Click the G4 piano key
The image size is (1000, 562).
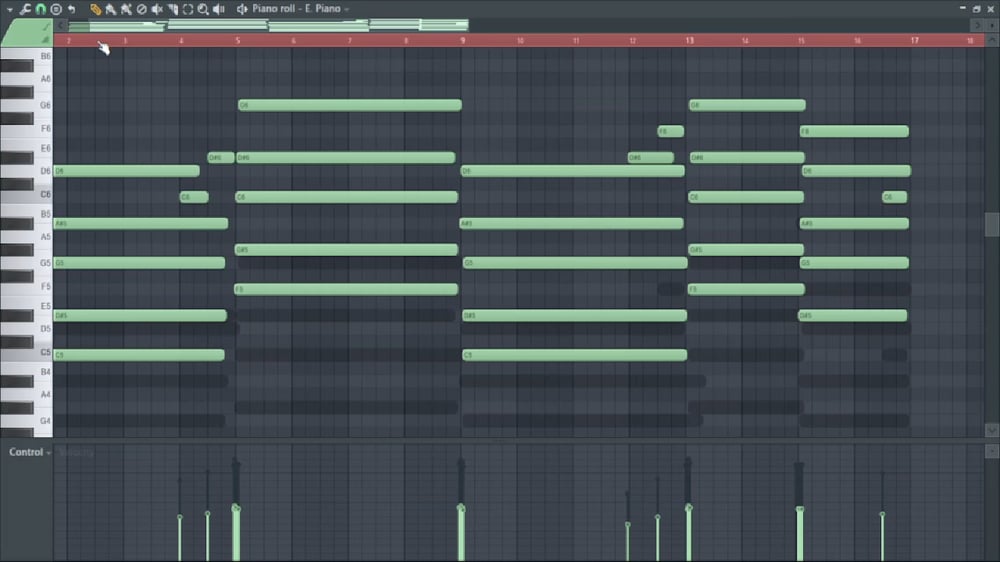(x=26, y=421)
